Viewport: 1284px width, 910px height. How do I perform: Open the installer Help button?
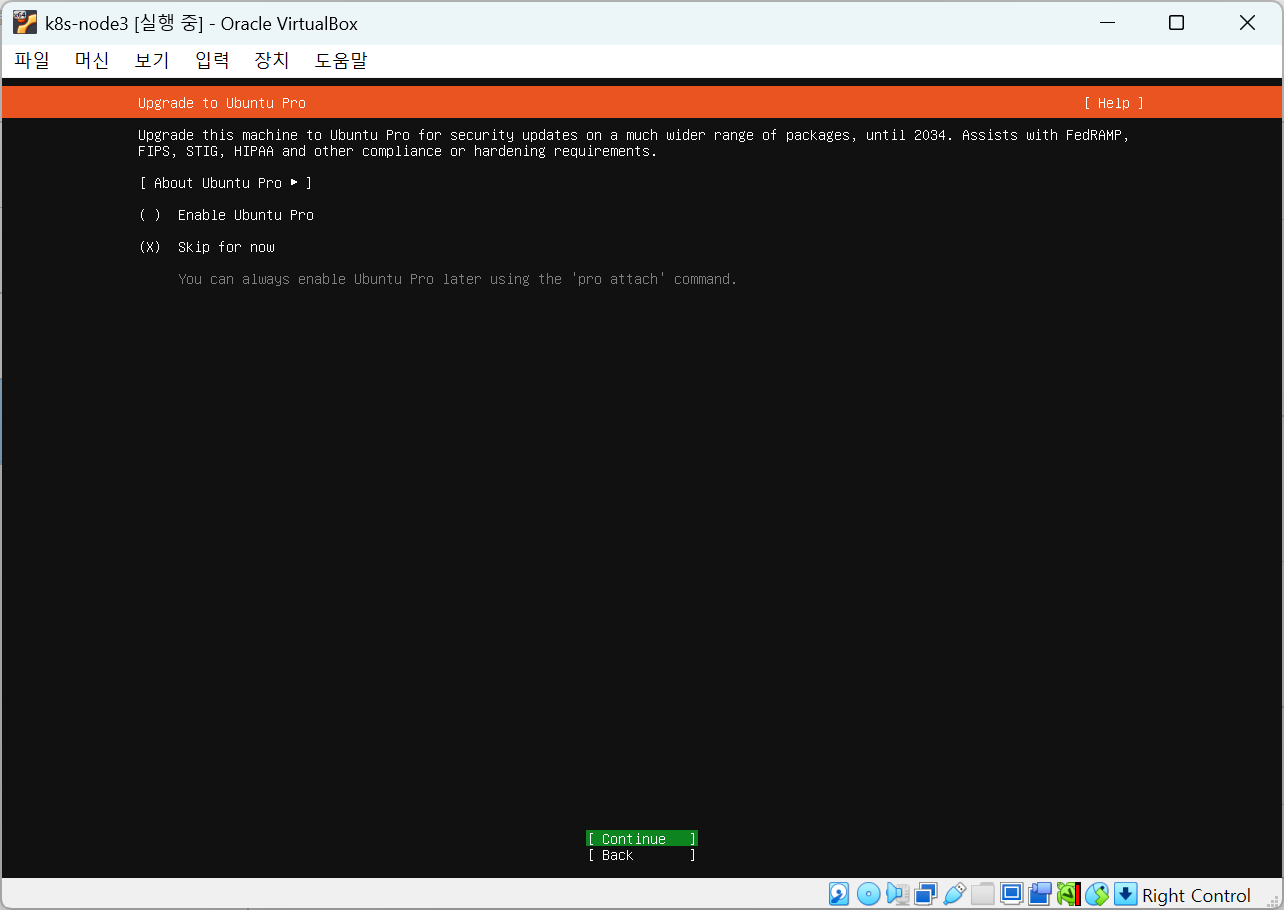coord(1113,103)
